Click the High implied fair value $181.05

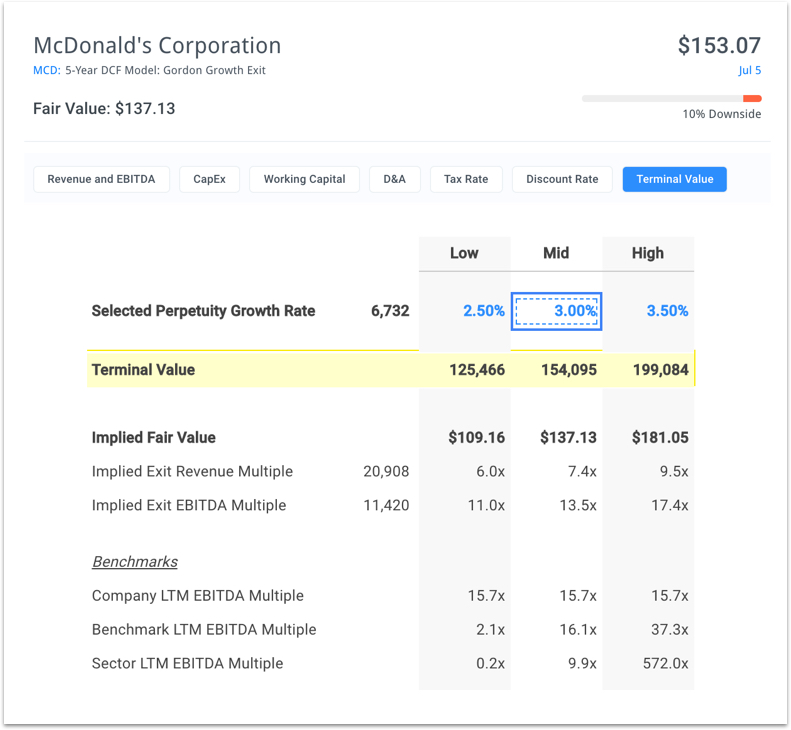click(x=660, y=437)
